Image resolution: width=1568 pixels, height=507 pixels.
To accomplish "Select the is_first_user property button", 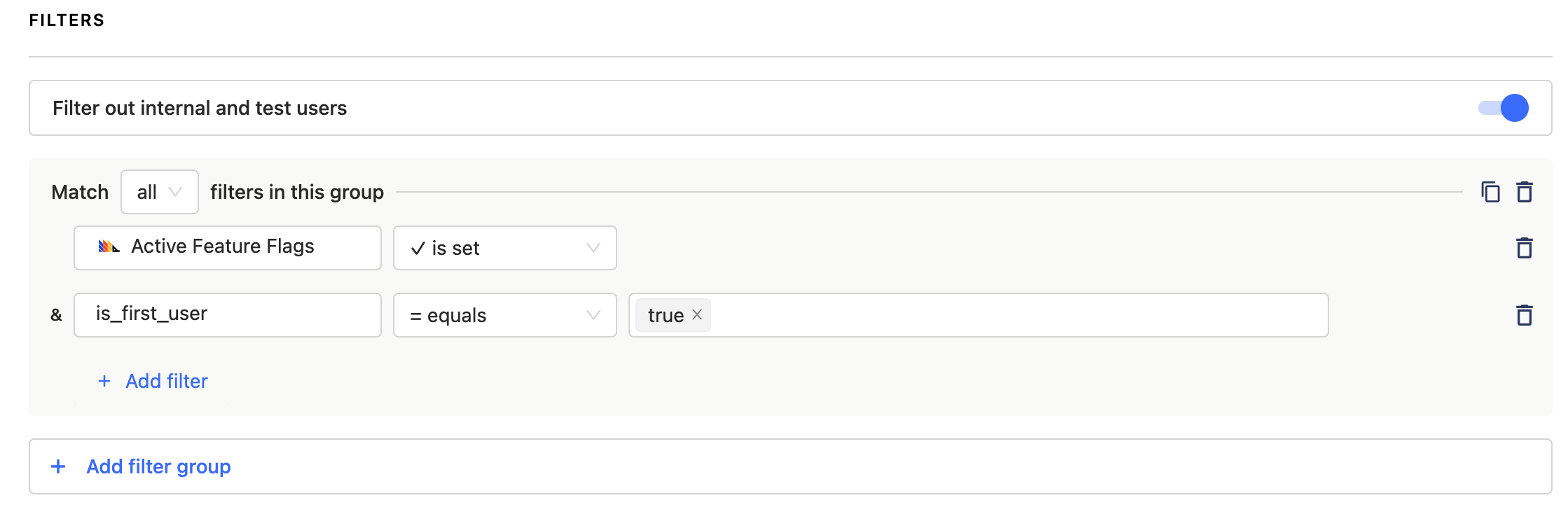I will [x=227, y=314].
